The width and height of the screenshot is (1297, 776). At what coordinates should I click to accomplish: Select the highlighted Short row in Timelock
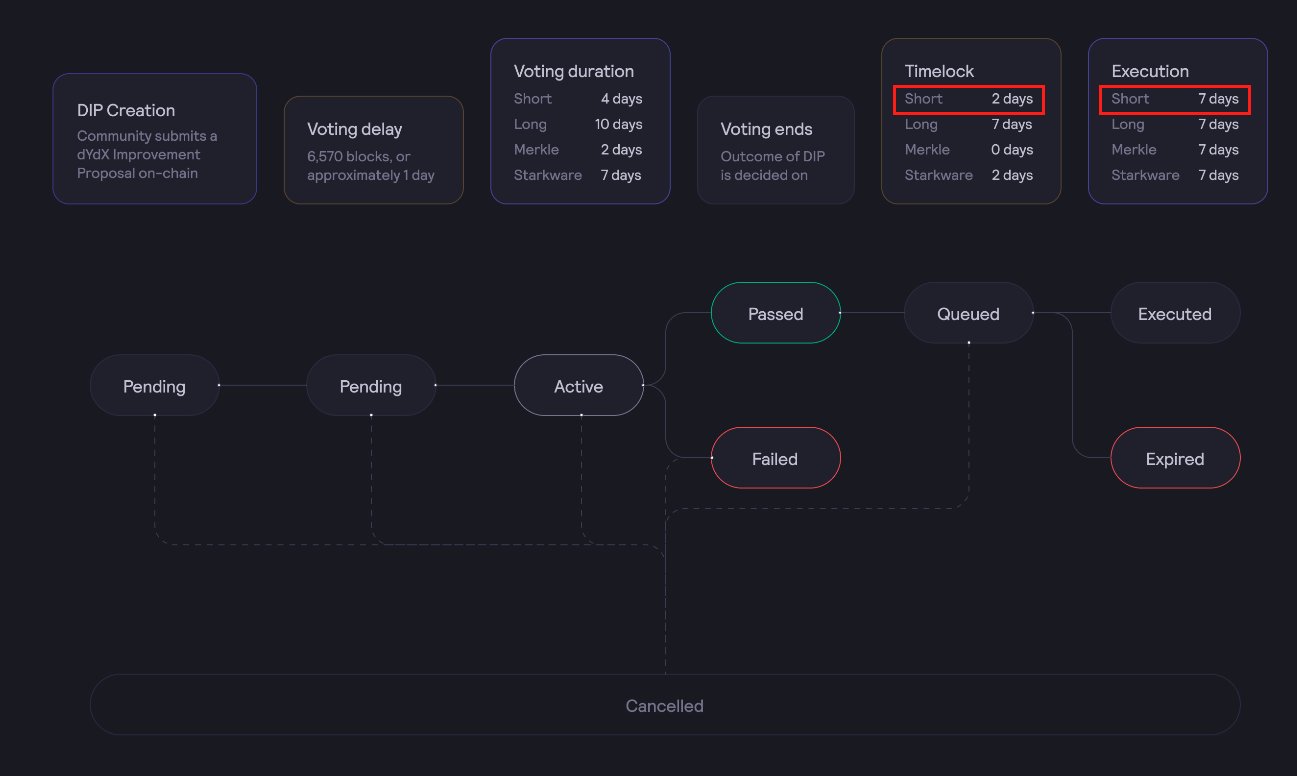(968, 98)
